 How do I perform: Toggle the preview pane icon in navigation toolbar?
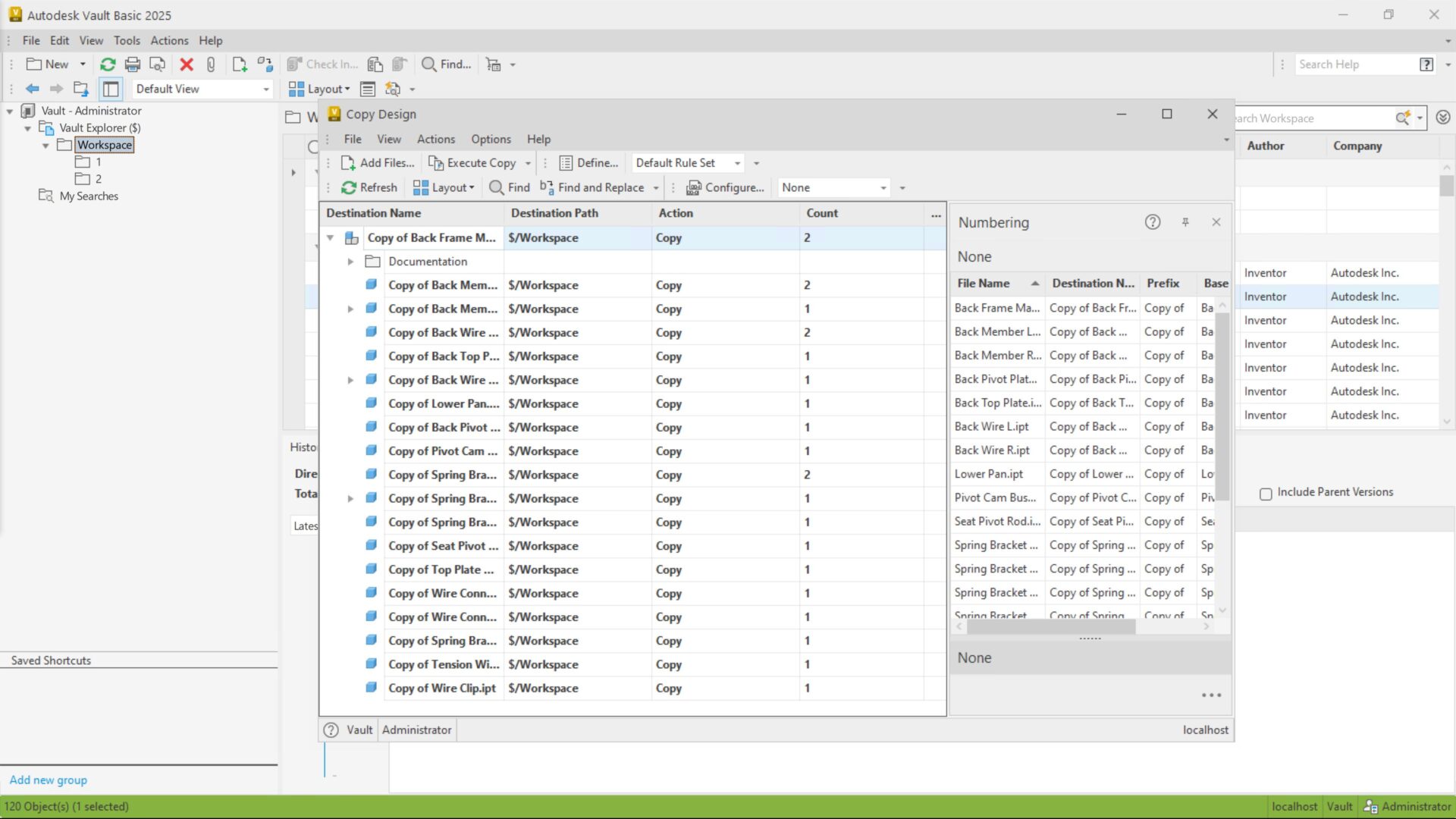pos(111,89)
